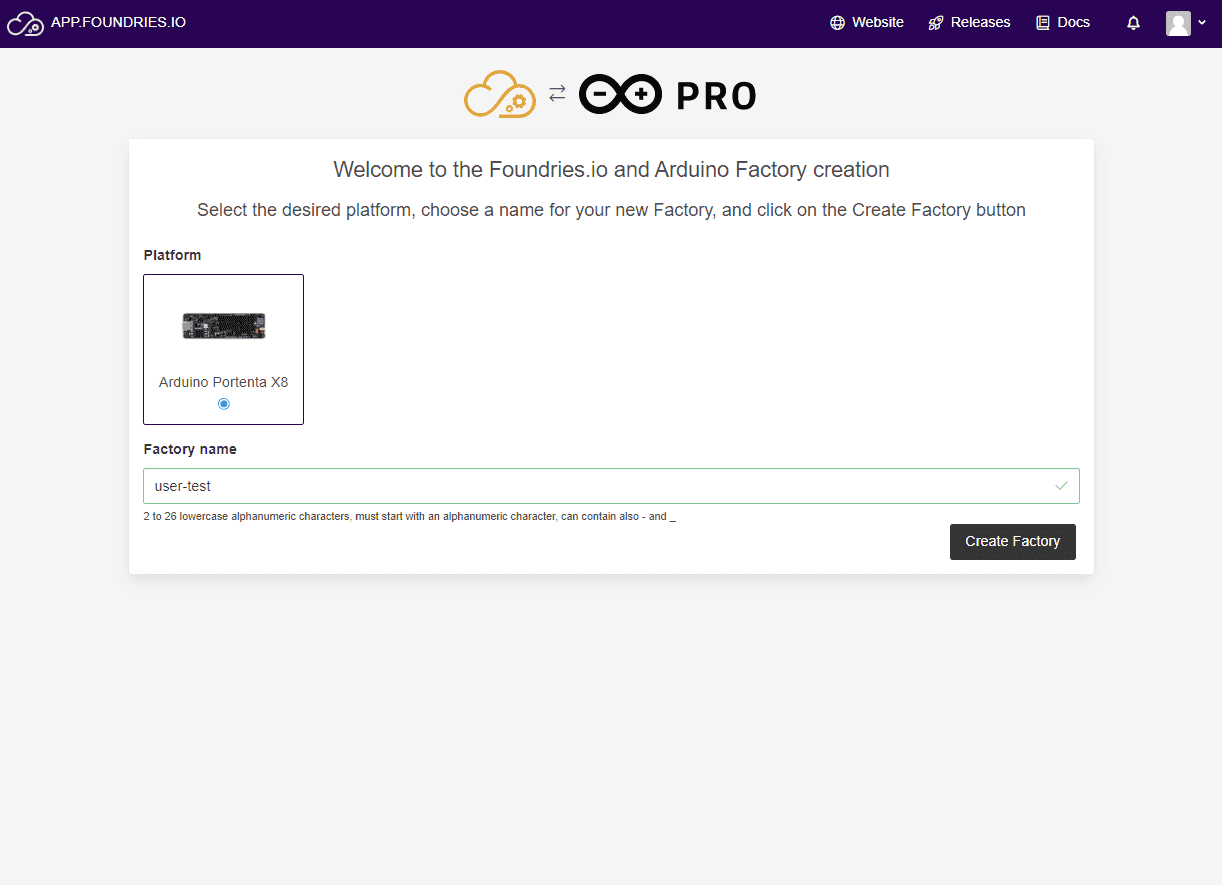Viewport: 1222px width, 885px height.
Task: Click the APP.FOUNDRIES.IO home text
Action: click(118, 22)
